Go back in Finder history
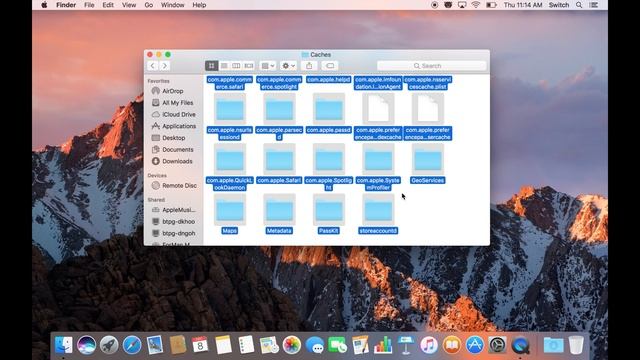640x360 pixels. coord(153,66)
